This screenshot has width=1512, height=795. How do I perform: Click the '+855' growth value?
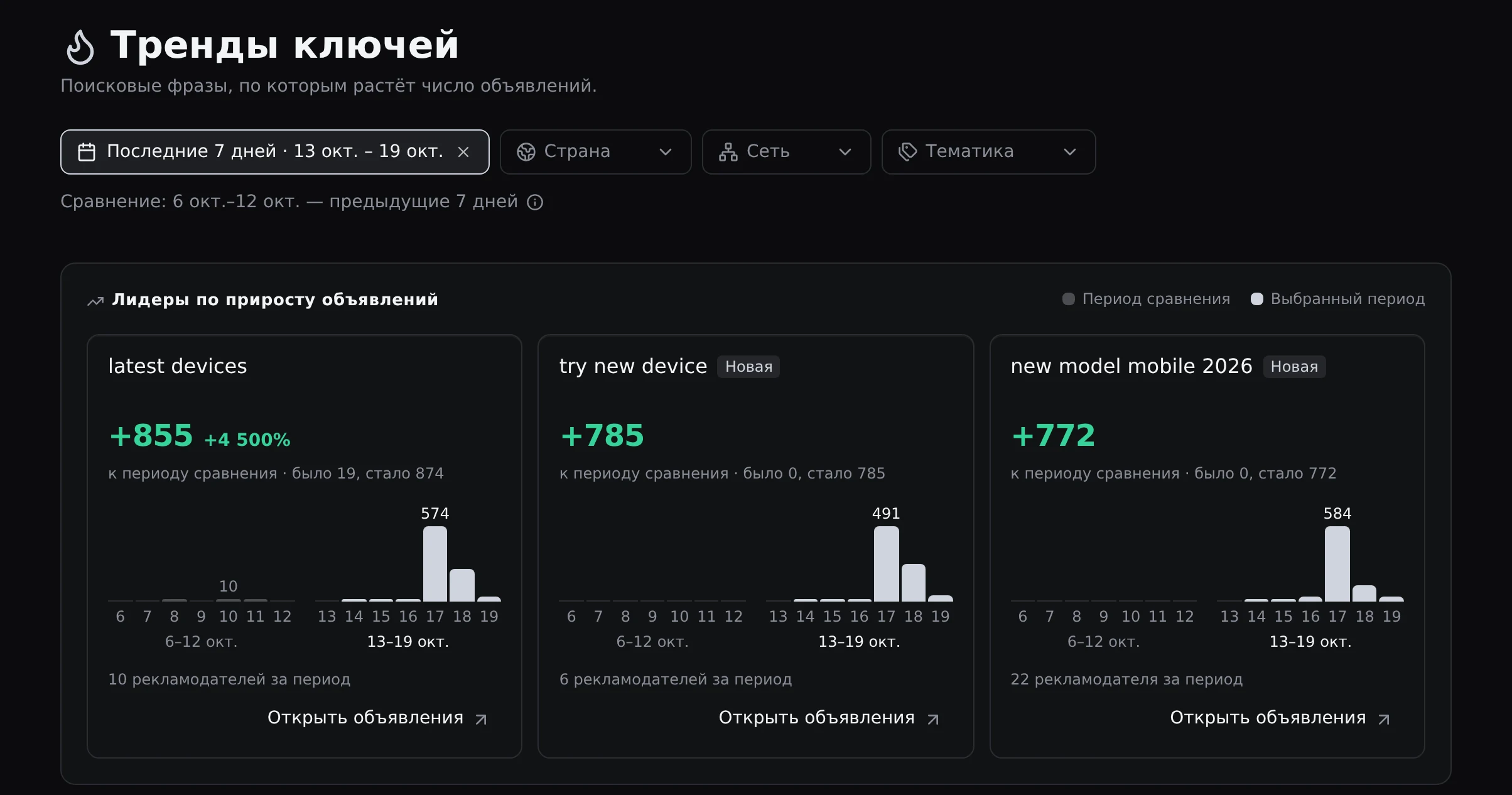(x=151, y=435)
